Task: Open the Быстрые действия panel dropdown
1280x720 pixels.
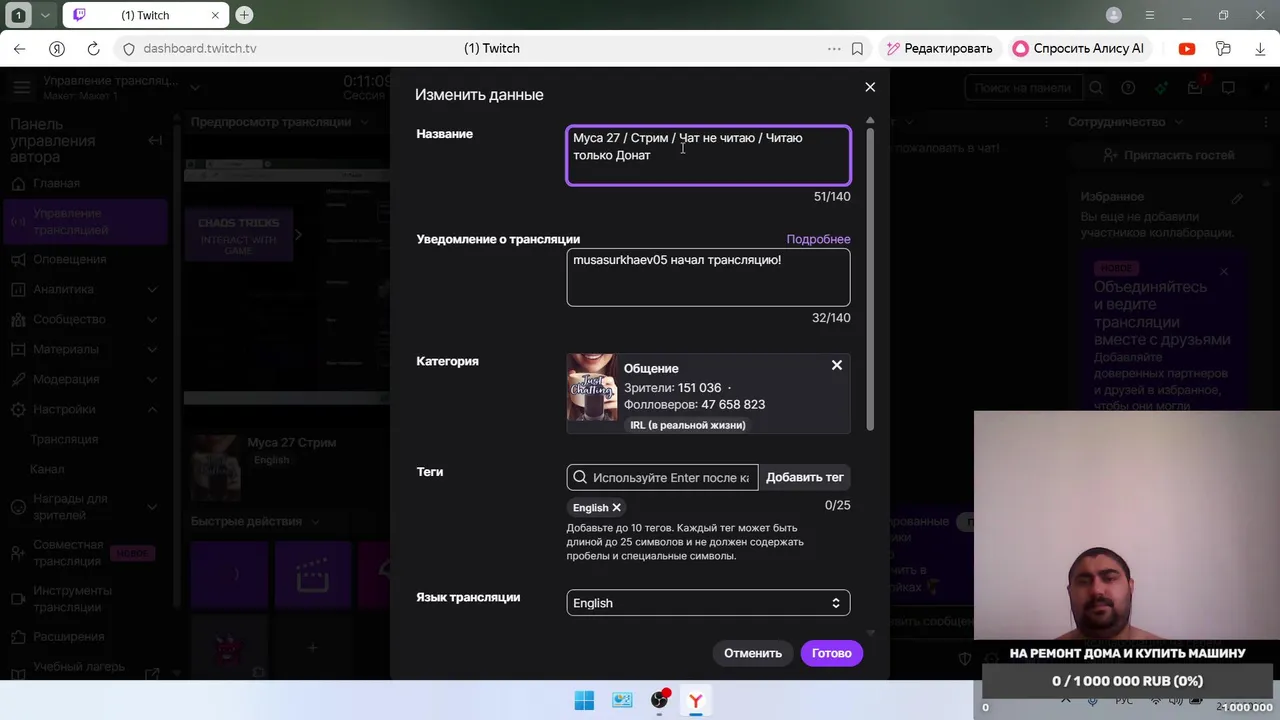Action: [x=314, y=521]
